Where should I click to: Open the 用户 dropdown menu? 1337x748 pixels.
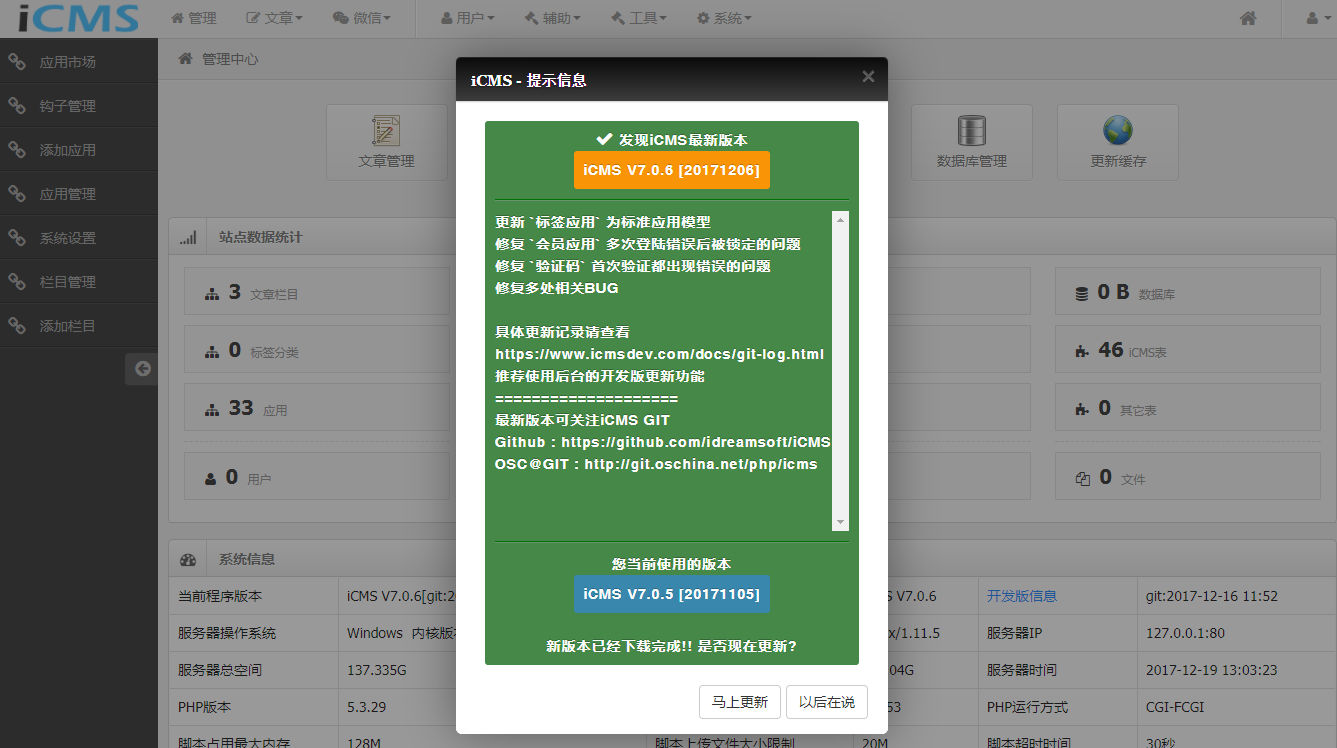tap(468, 18)
